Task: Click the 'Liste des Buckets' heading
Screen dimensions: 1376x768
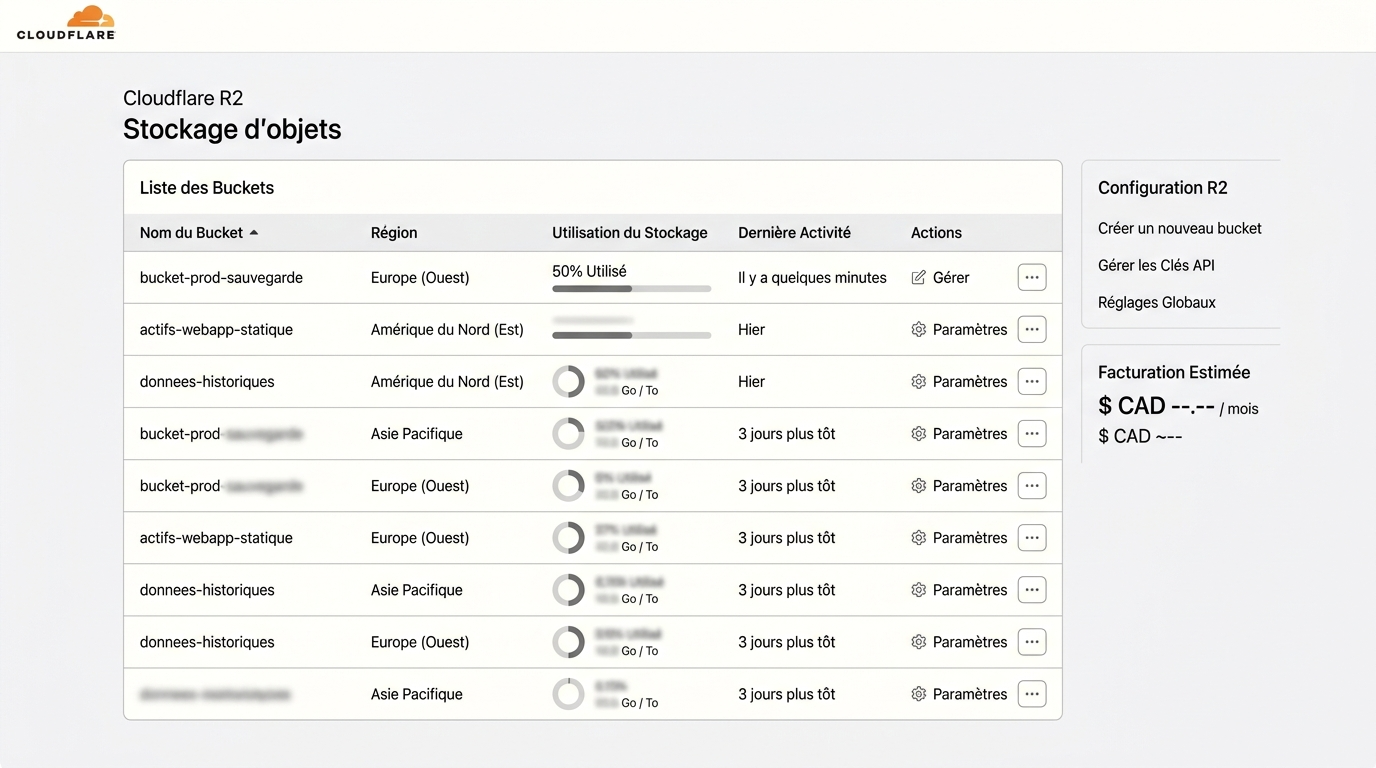Action: click(207, 187)
